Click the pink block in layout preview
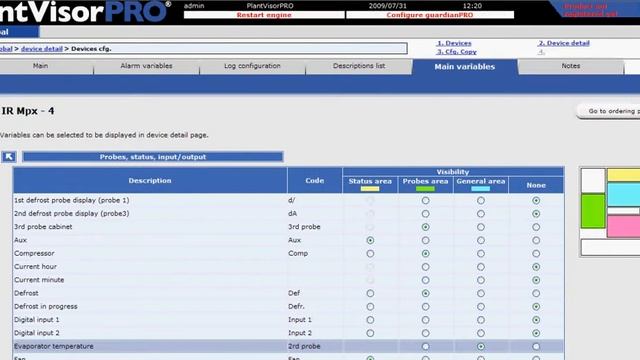The image size is (640, 360). pyautogui.click(x=623, y=226)
